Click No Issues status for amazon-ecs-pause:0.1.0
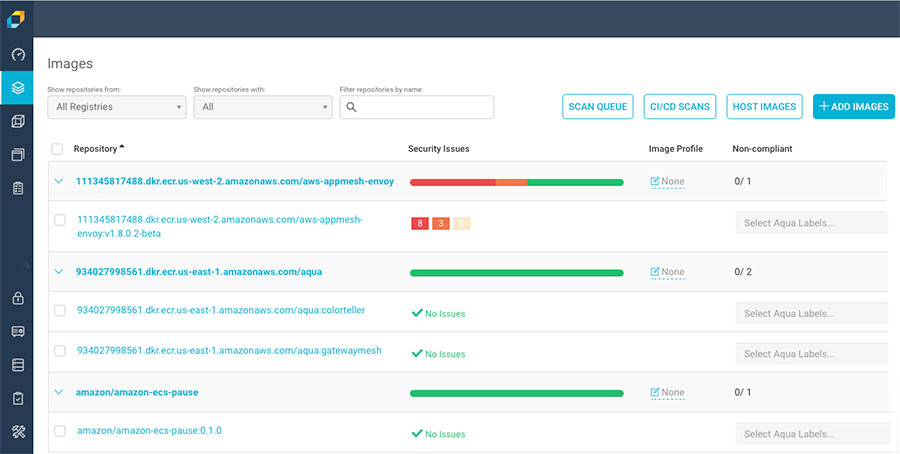900x454 pixels. (439, 434)
